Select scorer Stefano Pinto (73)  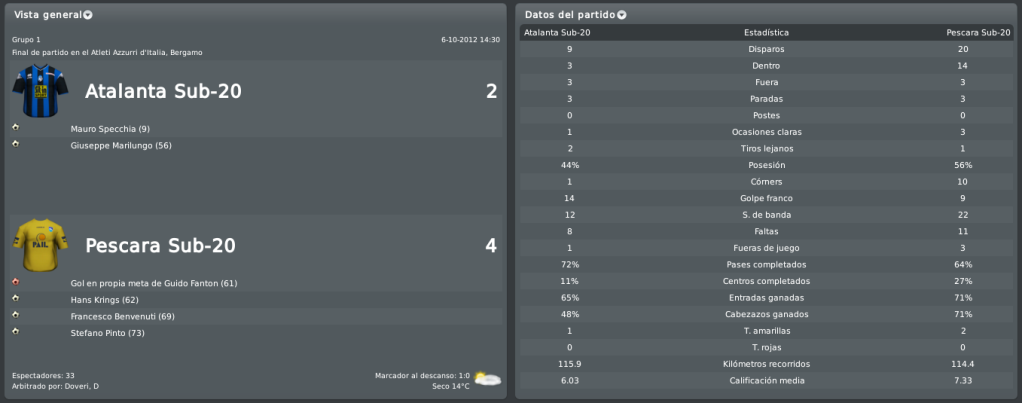click(x=108, y=333)
